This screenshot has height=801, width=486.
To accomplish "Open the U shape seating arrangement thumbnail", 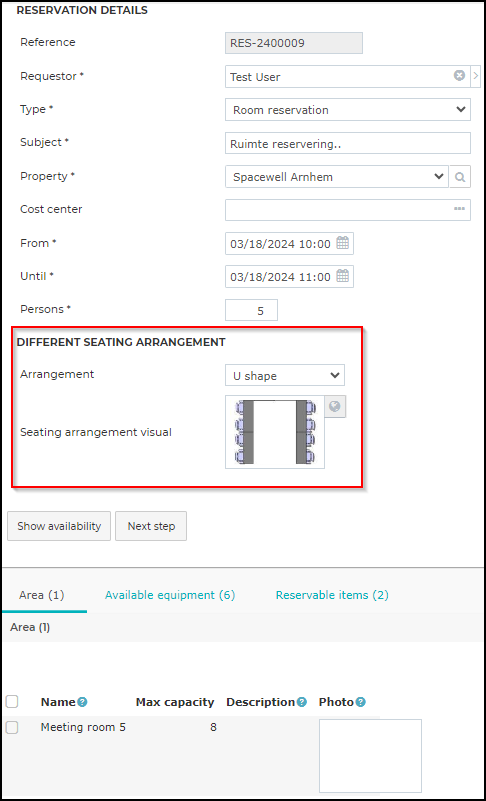I will [x=275, y=432].
